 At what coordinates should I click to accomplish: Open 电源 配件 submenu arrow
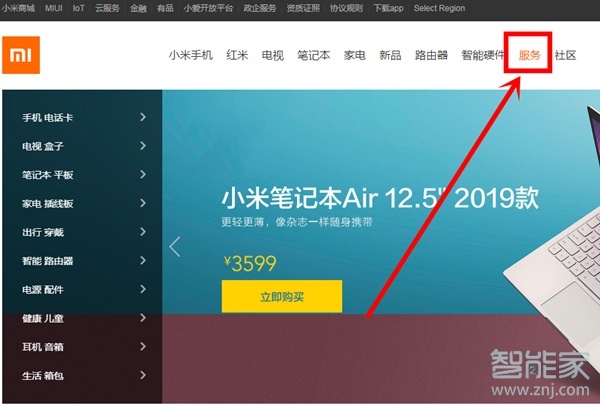tap(143, 289)
